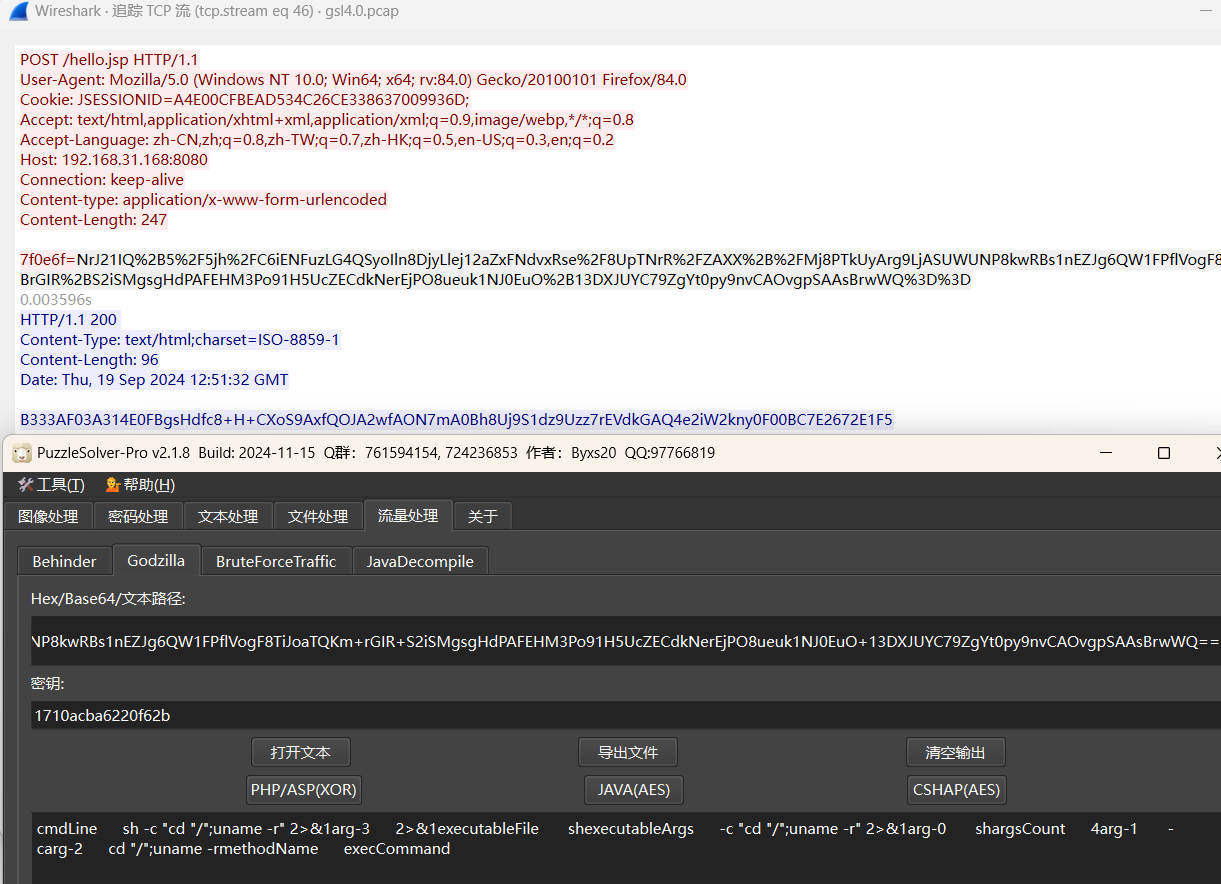Viewport: 1221px width, 884px height.
Task: Click the 导出文件 button
Action: [x=628, y=752]
